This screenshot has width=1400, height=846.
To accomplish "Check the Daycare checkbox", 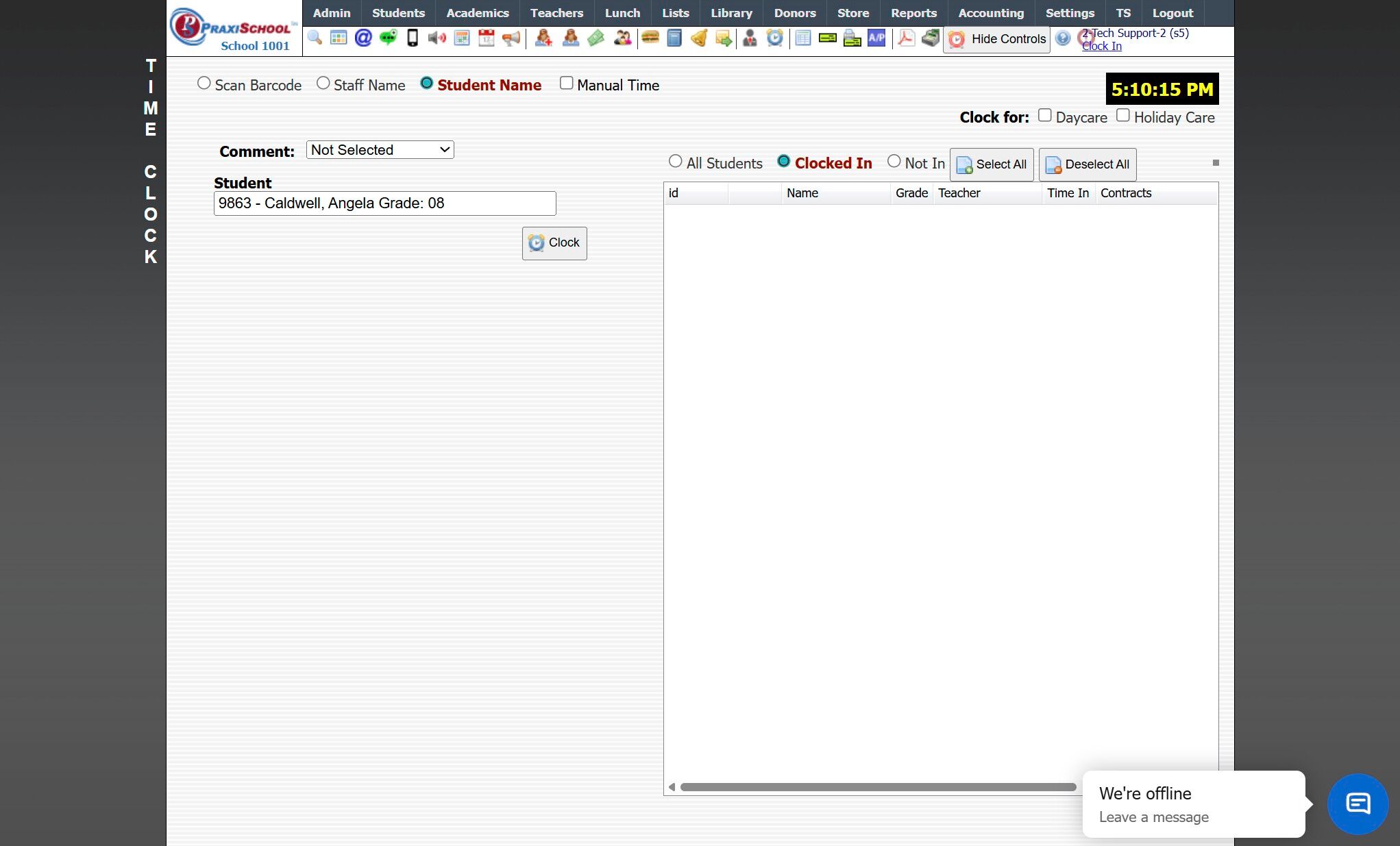I will point(1044,116).
